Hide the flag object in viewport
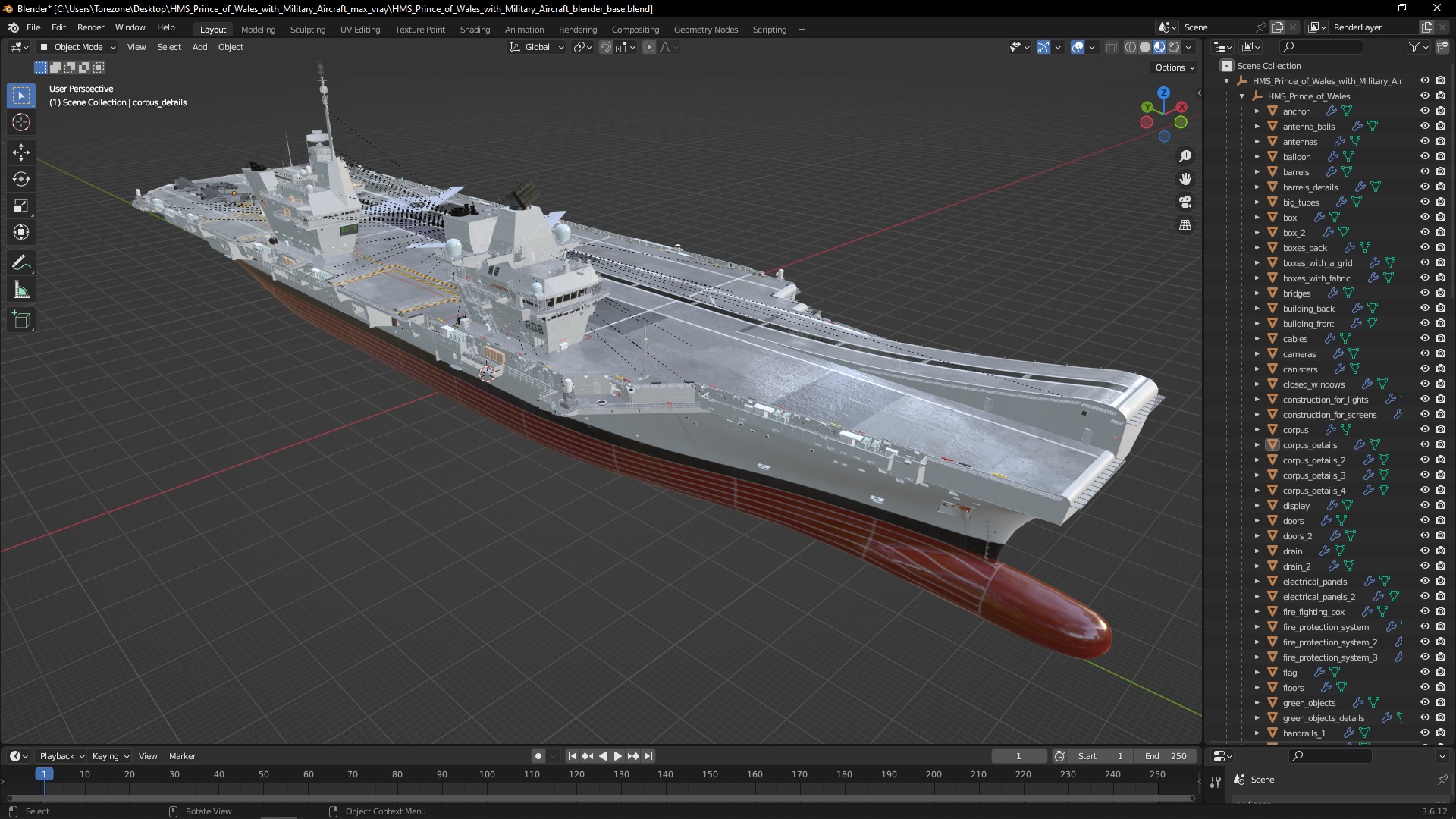Image resolution: width=1456 pixels, height=819 pixels. pyautogui.click(x=1425, y=673)
